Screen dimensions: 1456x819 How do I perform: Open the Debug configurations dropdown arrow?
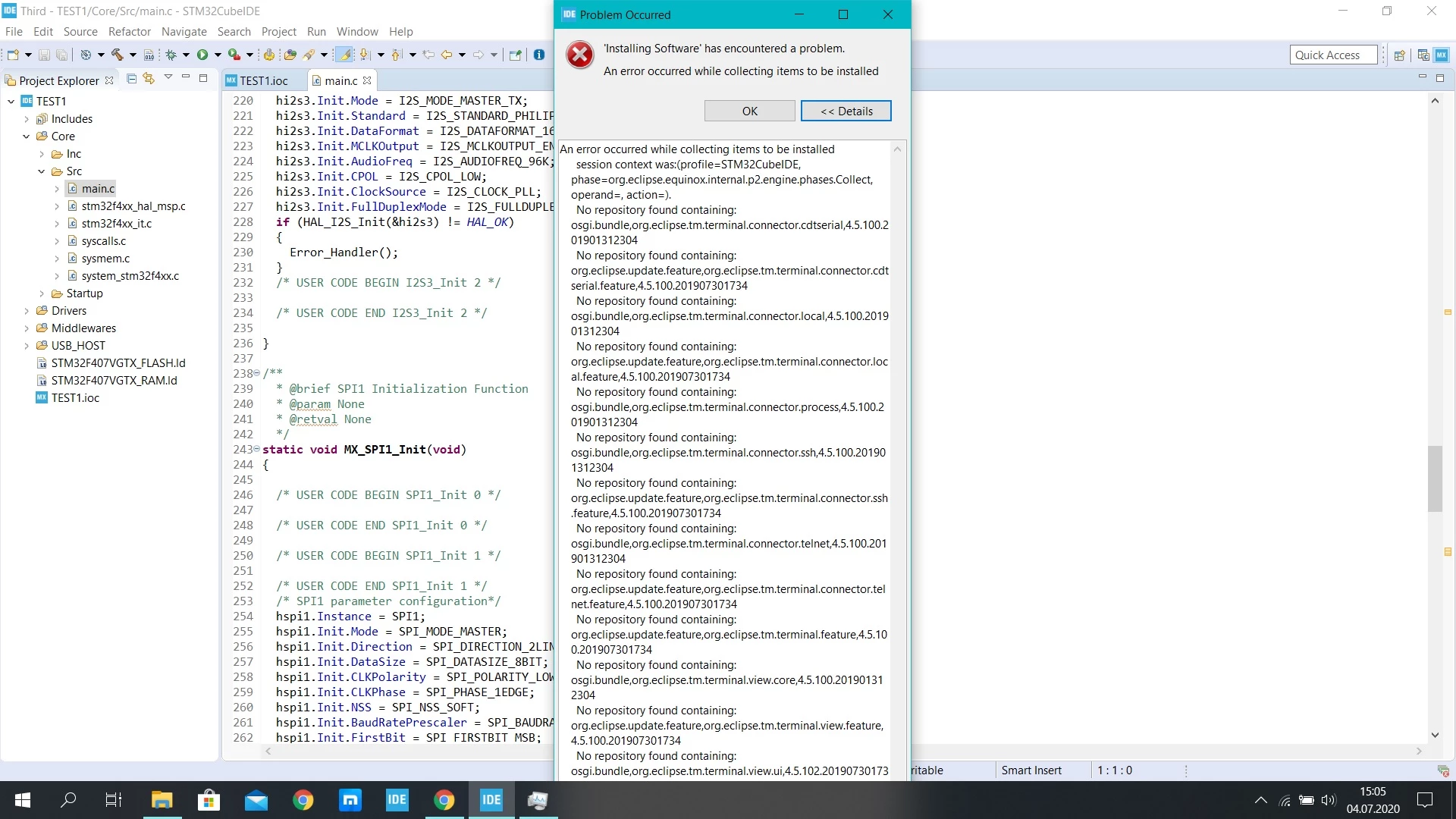186,55
